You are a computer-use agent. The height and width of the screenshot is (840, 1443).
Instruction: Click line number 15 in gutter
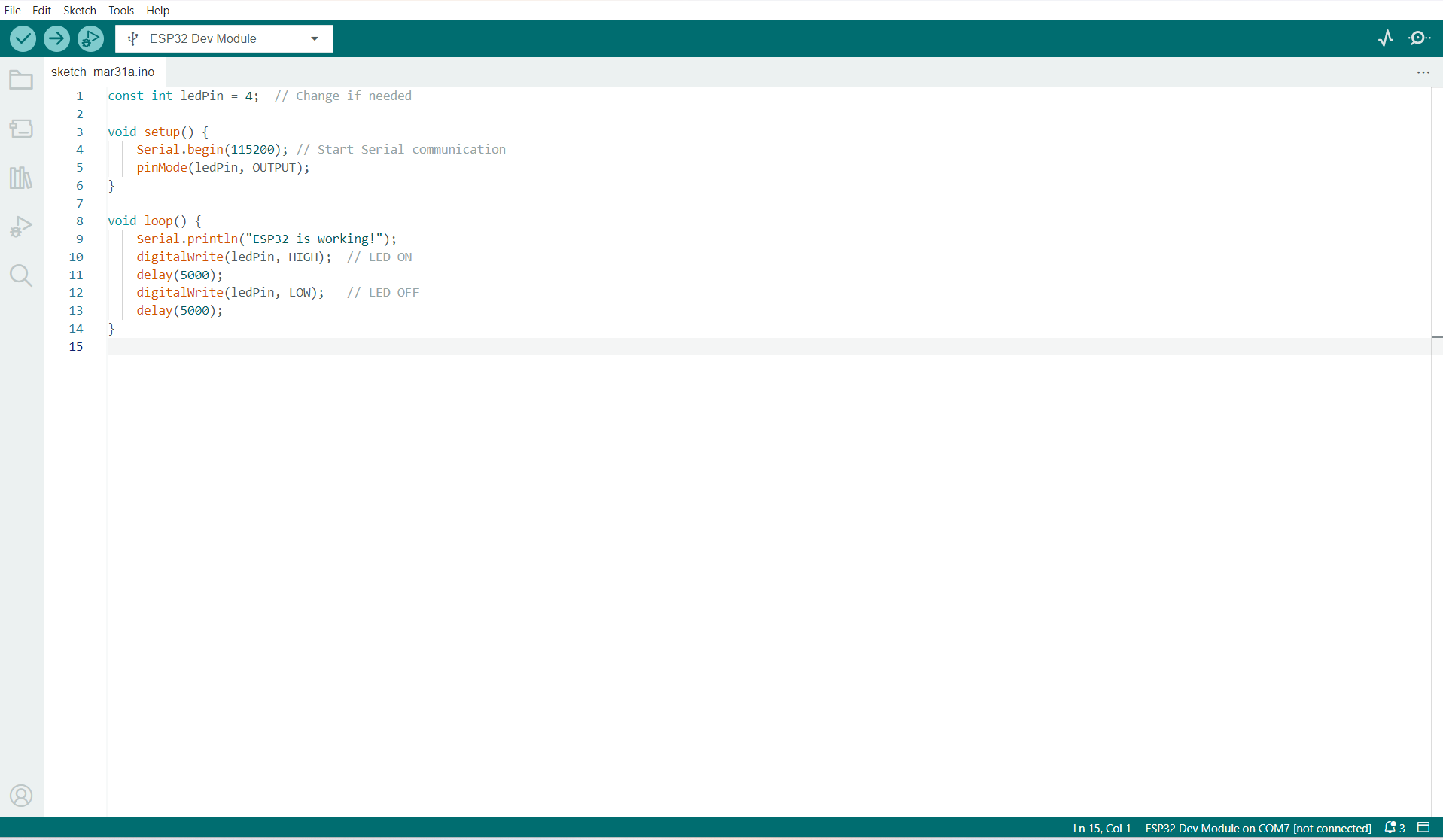[x=76, y=347]
